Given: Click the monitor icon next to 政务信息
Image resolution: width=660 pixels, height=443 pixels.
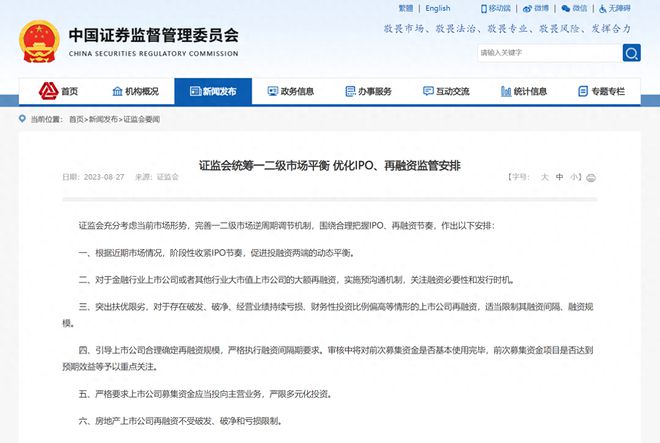Looking at the screenshot, I should tap(273, 91).
